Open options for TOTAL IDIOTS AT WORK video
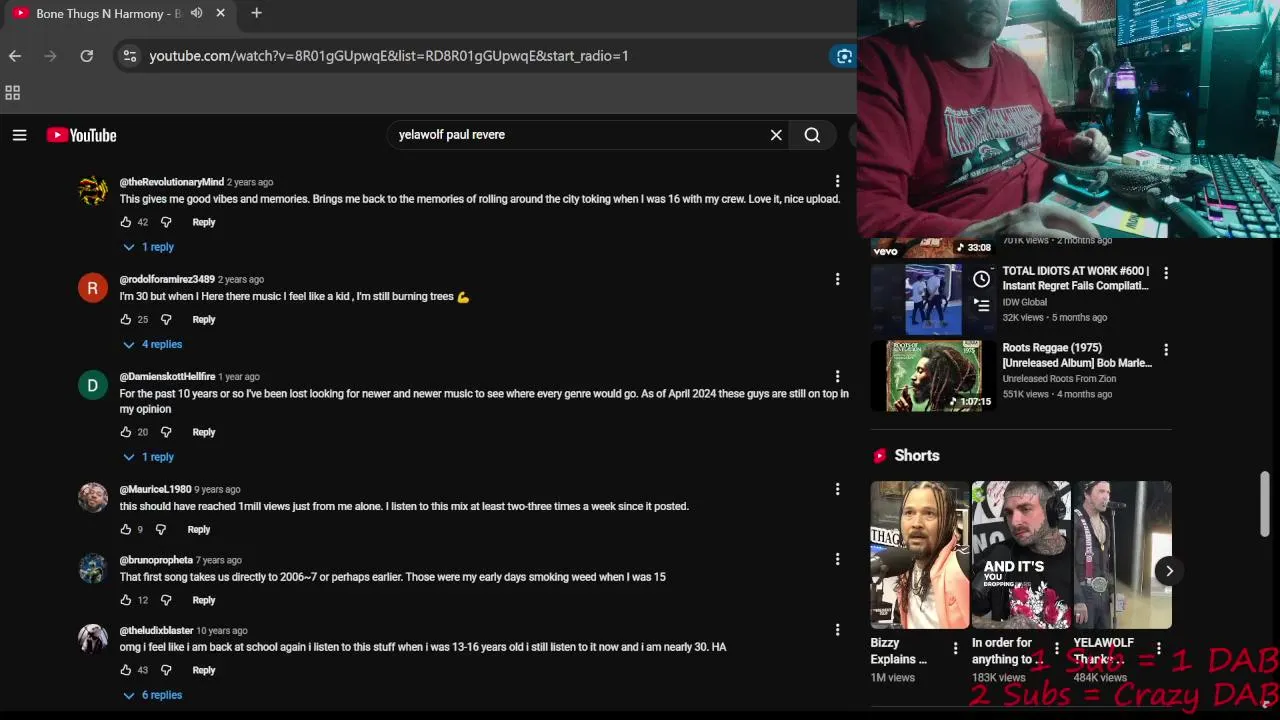This screenshot has height=720, width=1280. (x=1165, y=272)
